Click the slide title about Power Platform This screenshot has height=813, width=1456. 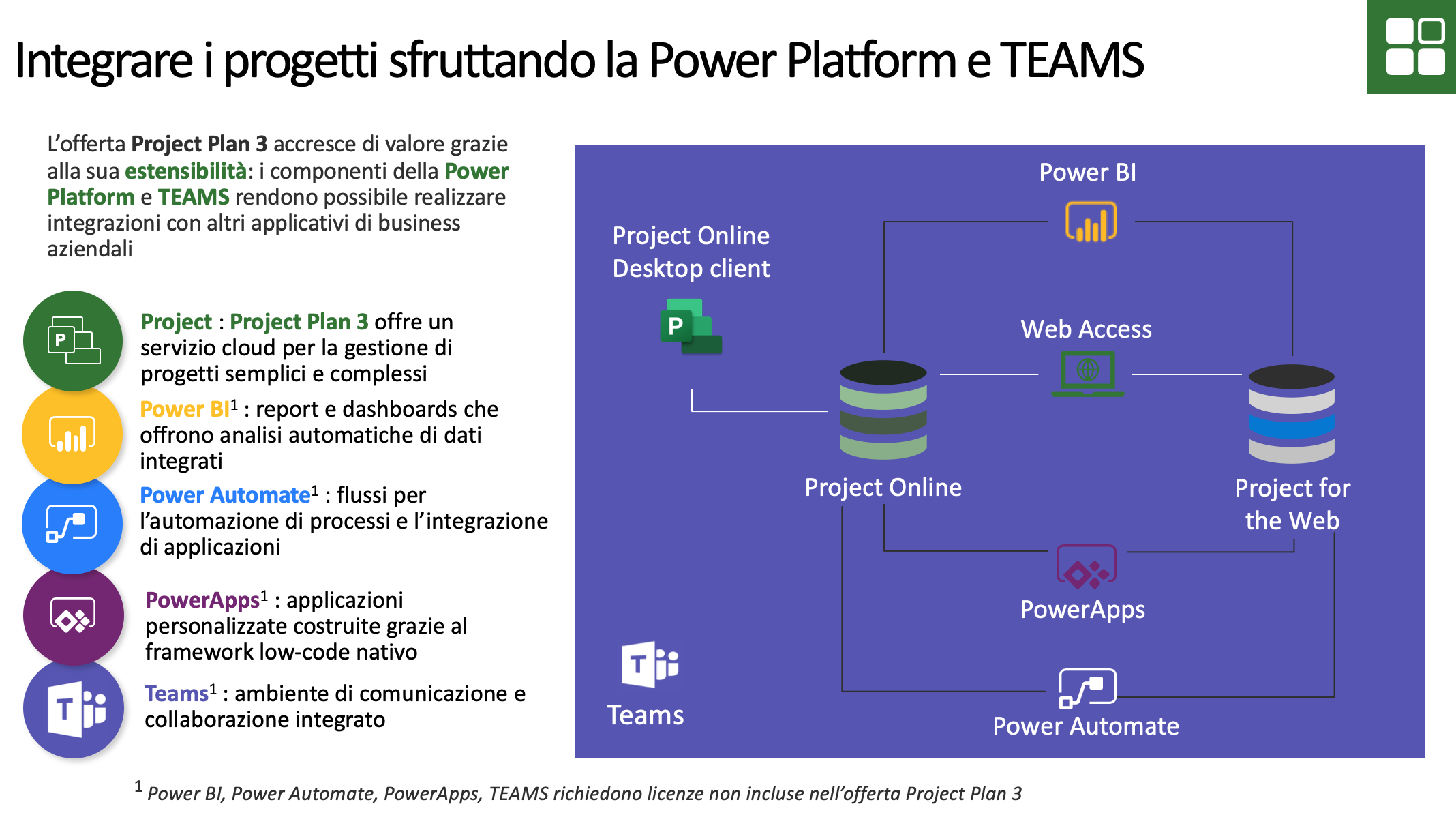[x=579, y=61]
